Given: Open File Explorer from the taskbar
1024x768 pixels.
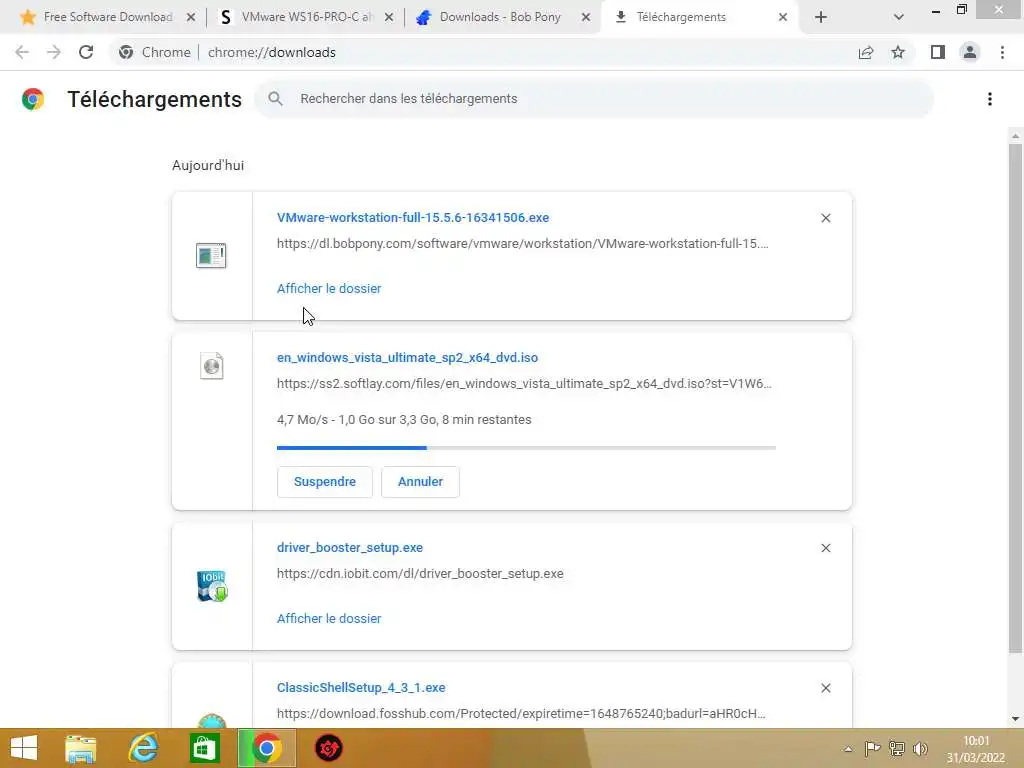Looking at the screenshot, I should (80, 748).
